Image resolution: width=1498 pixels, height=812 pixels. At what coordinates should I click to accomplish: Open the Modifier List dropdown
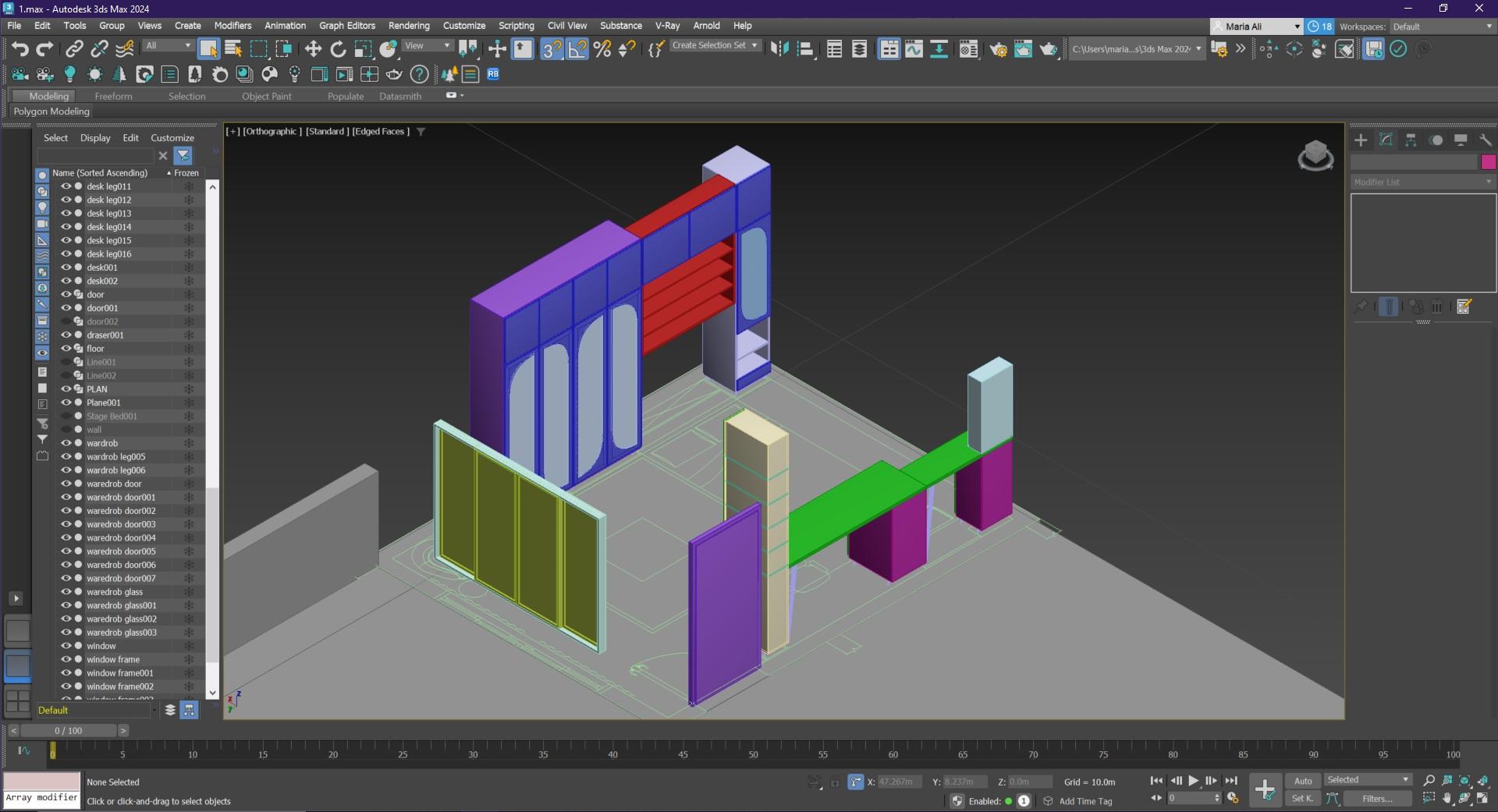click(1423, 182)
